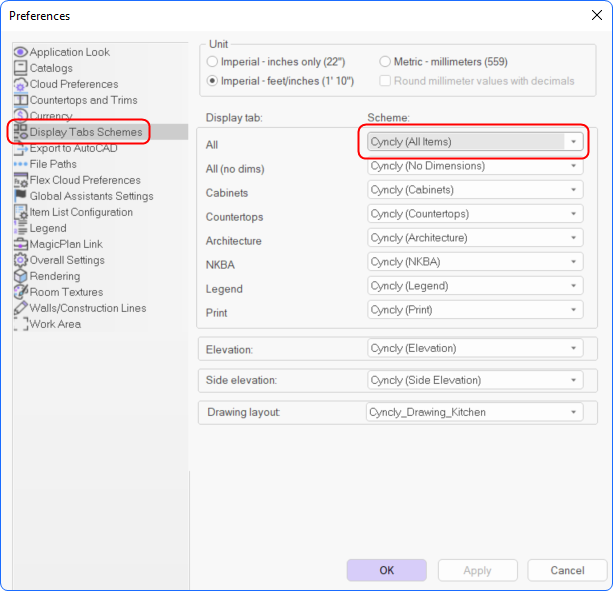This screenshot has height=591, width=613.
Task: Open Cloud Preferences page
Action: point(74,84)
